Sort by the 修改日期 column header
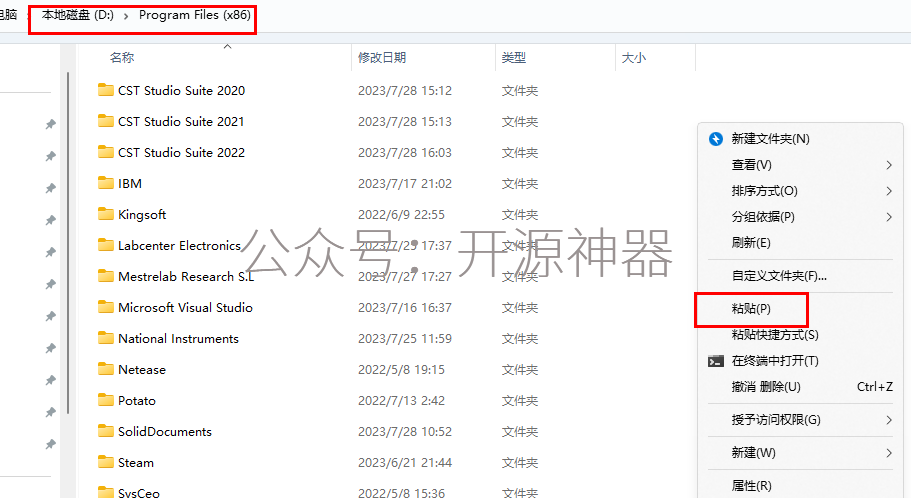Viewport: 911px width, 498px height. (x=382, y=58)
